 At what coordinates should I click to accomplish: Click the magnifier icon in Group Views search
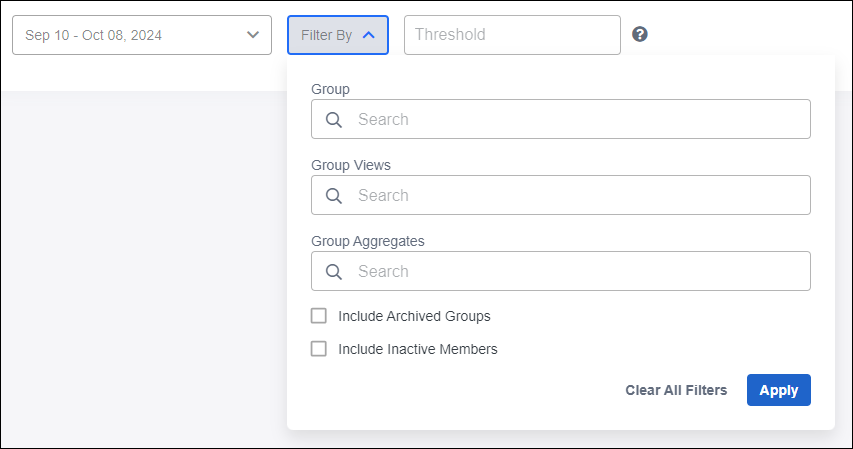[x=334, y=195]
